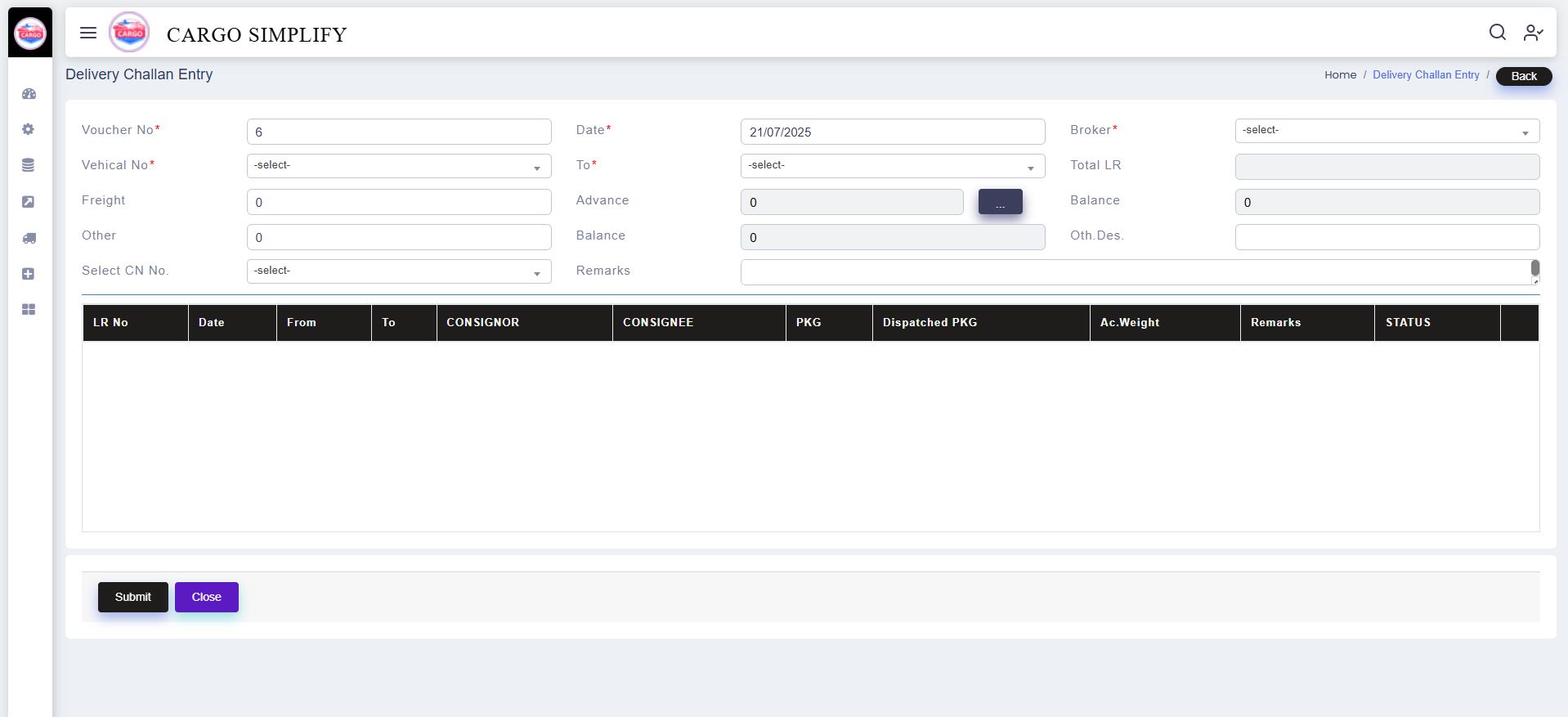1568x717 pixels.
Task: Click the Back button
Action: [1523, 76]
